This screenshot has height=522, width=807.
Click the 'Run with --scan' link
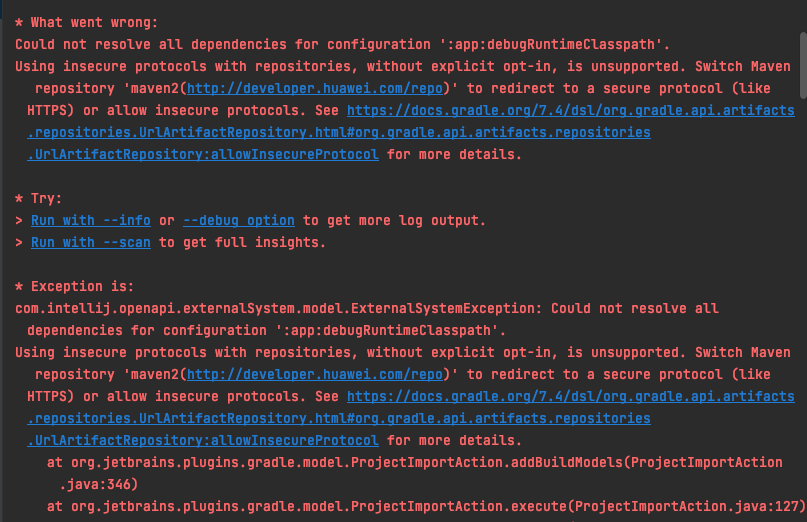[91, 242]
